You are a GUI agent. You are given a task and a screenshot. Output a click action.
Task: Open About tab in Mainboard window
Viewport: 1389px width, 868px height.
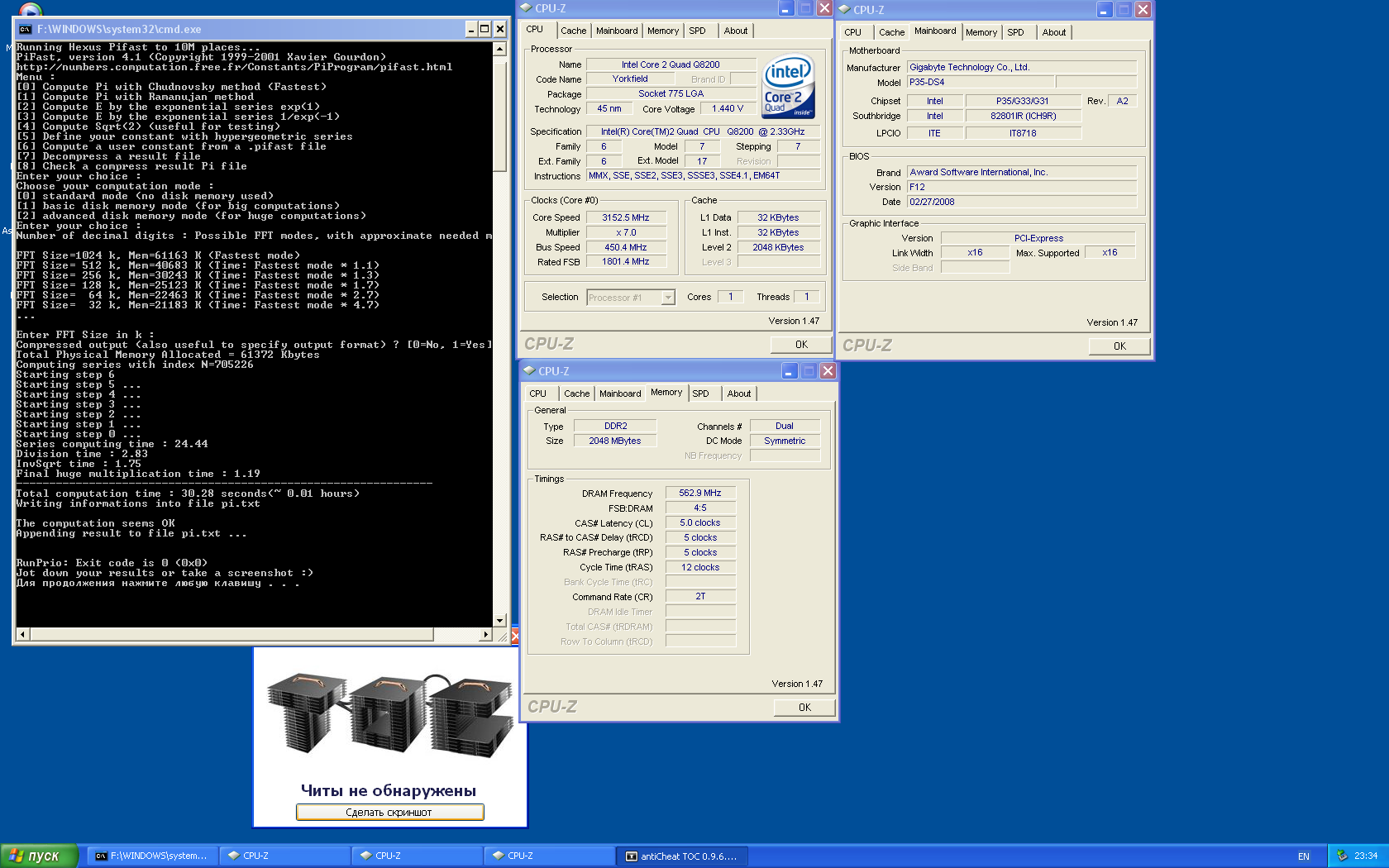point(1054,32)
